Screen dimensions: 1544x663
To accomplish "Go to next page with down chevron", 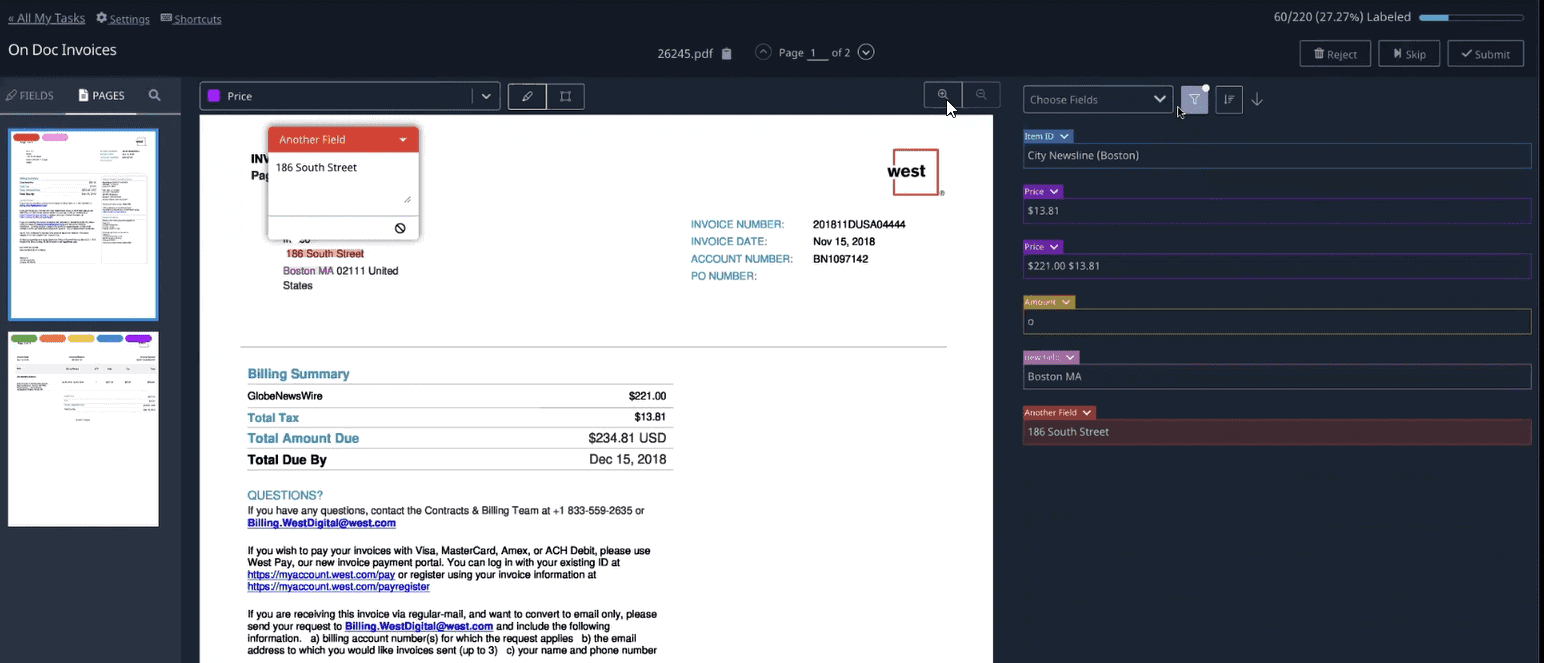I will pos(866,52).
